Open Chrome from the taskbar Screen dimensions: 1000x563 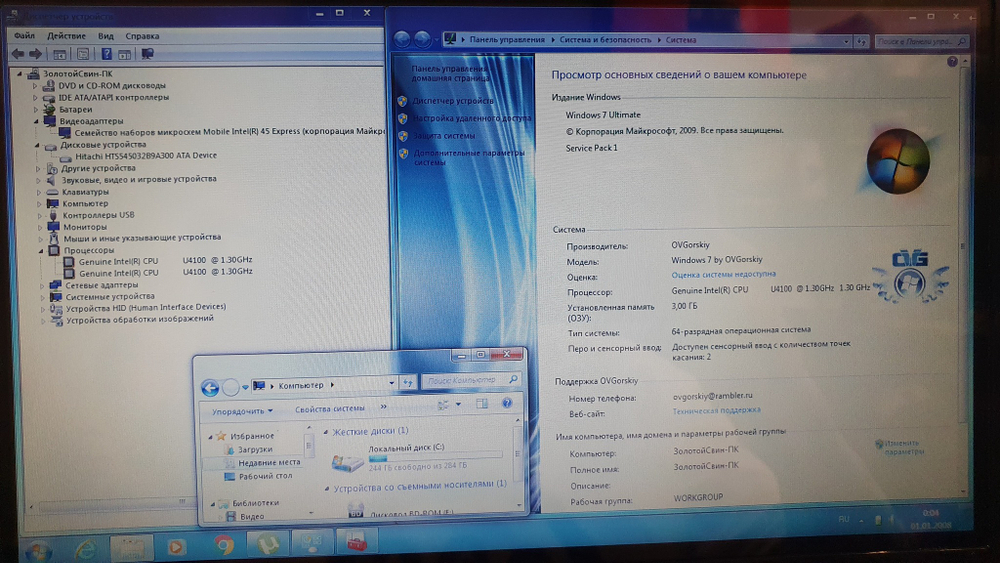(x=225, y=545)
